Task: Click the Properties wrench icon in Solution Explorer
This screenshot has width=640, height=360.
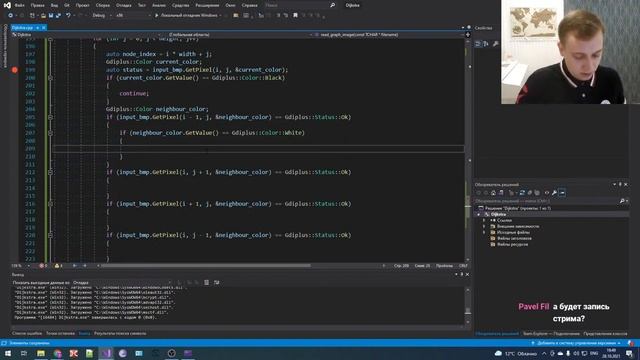Action: (554, 193)
